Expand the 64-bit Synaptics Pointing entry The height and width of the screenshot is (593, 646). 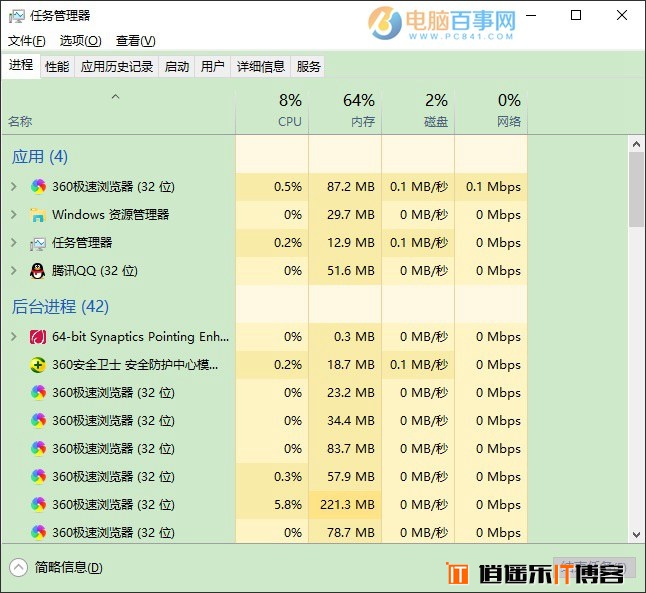14,337
